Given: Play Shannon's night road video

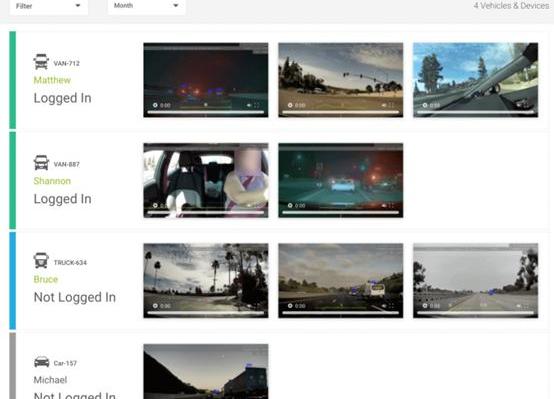Looking at the screenshot, I should point(290,205).
